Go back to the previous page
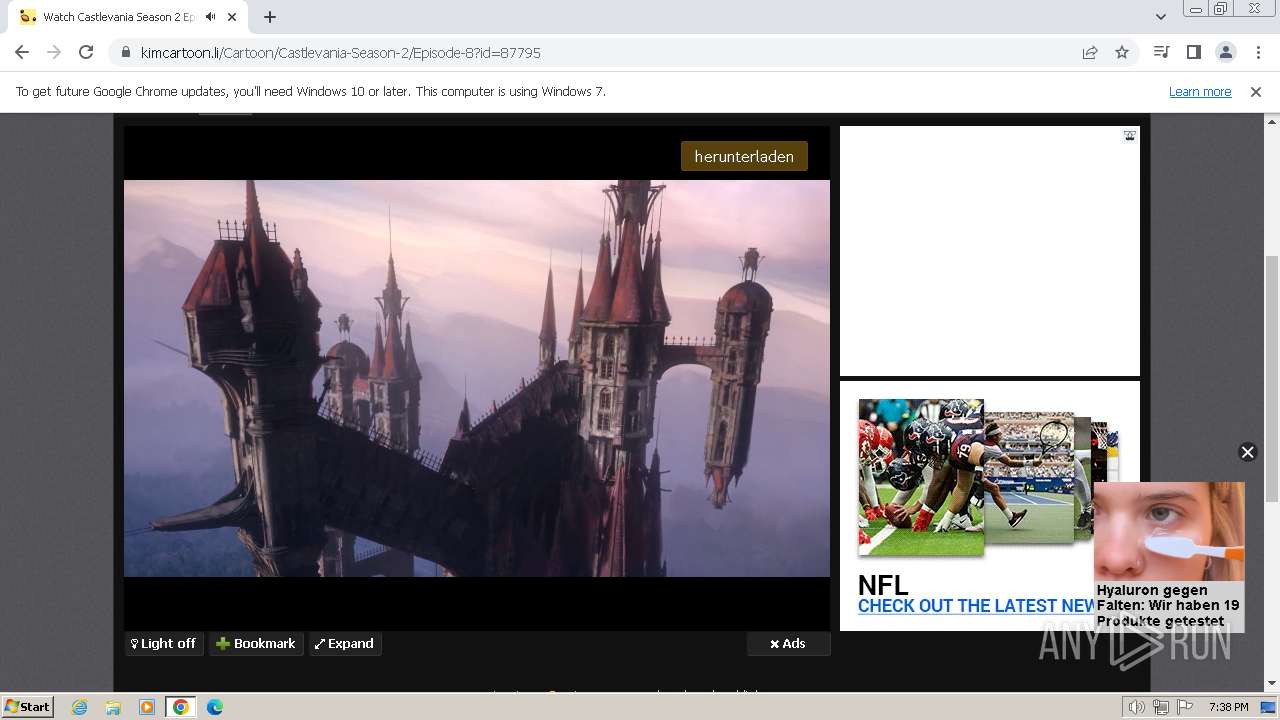 (22, 52)
